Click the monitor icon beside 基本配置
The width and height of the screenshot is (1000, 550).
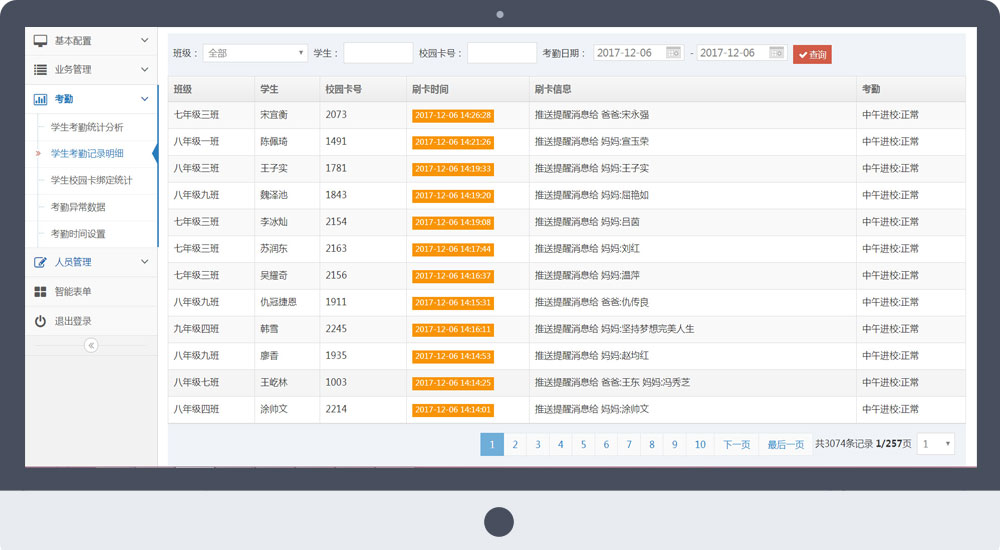(41, 41)
